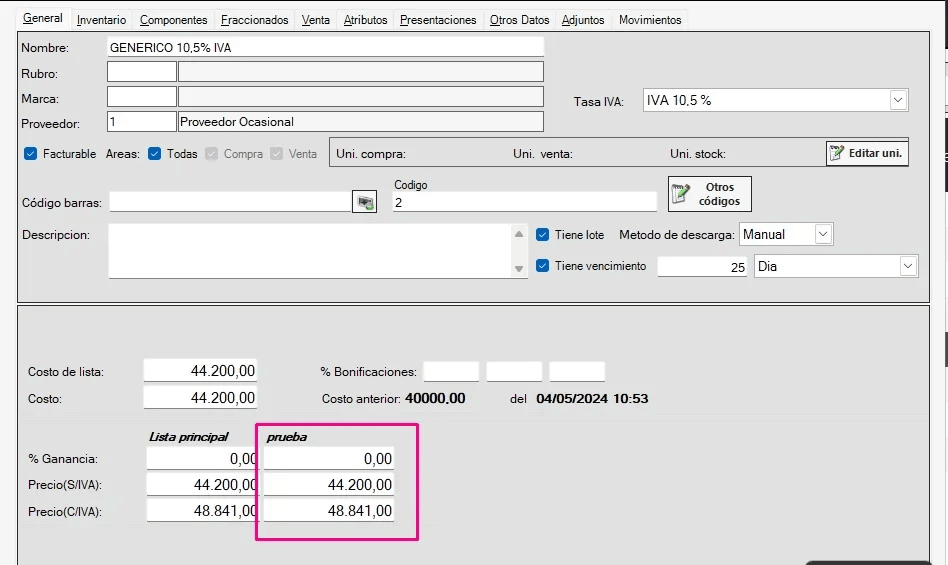Switch to the Inventario tab
The height and width of the screenshot is (565, 948).
pos(101,20)
